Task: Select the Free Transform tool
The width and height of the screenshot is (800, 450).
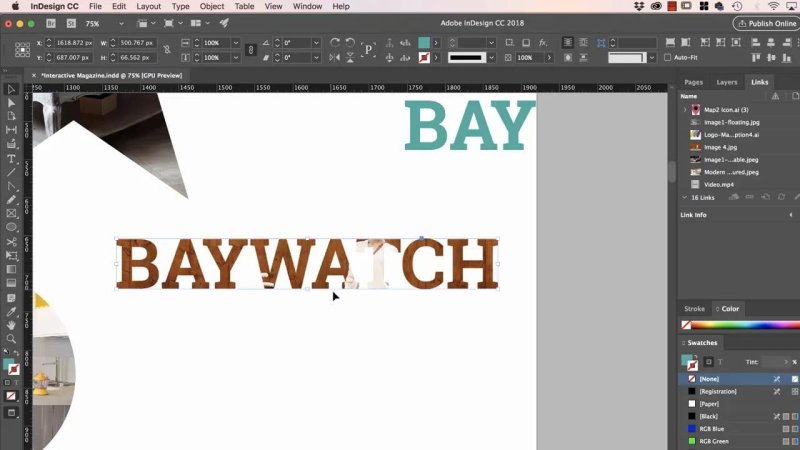Action: (x=11, y=256)
